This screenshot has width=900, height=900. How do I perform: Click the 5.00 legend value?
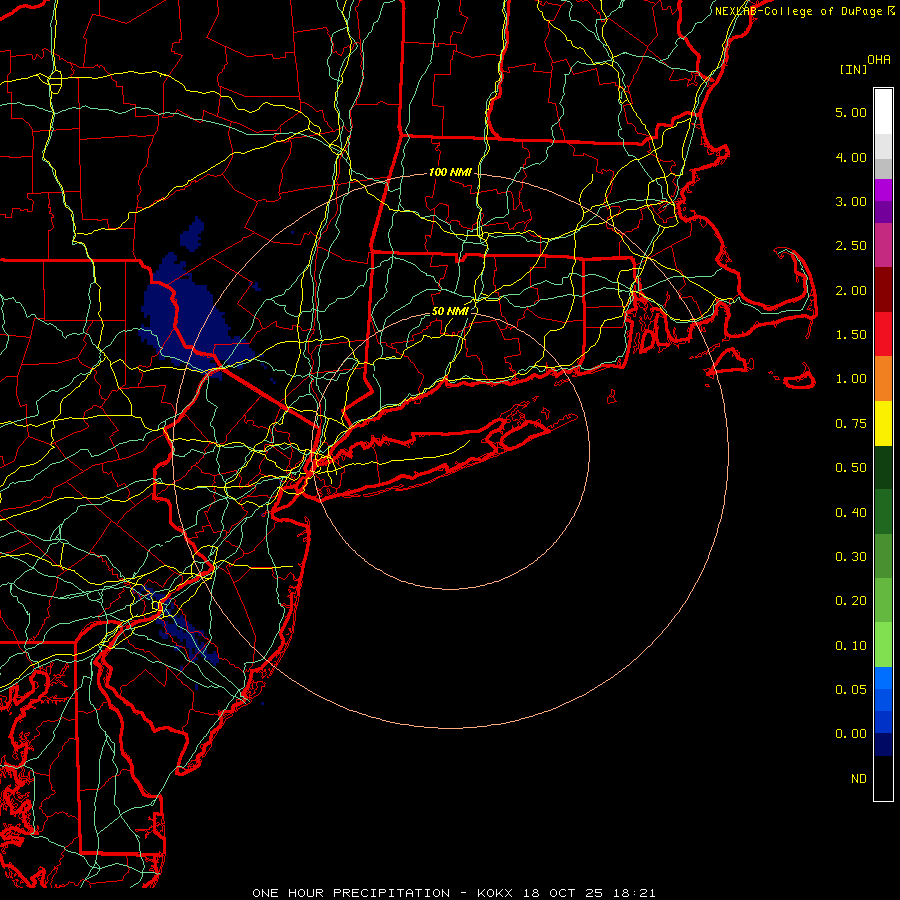[851, 112]
